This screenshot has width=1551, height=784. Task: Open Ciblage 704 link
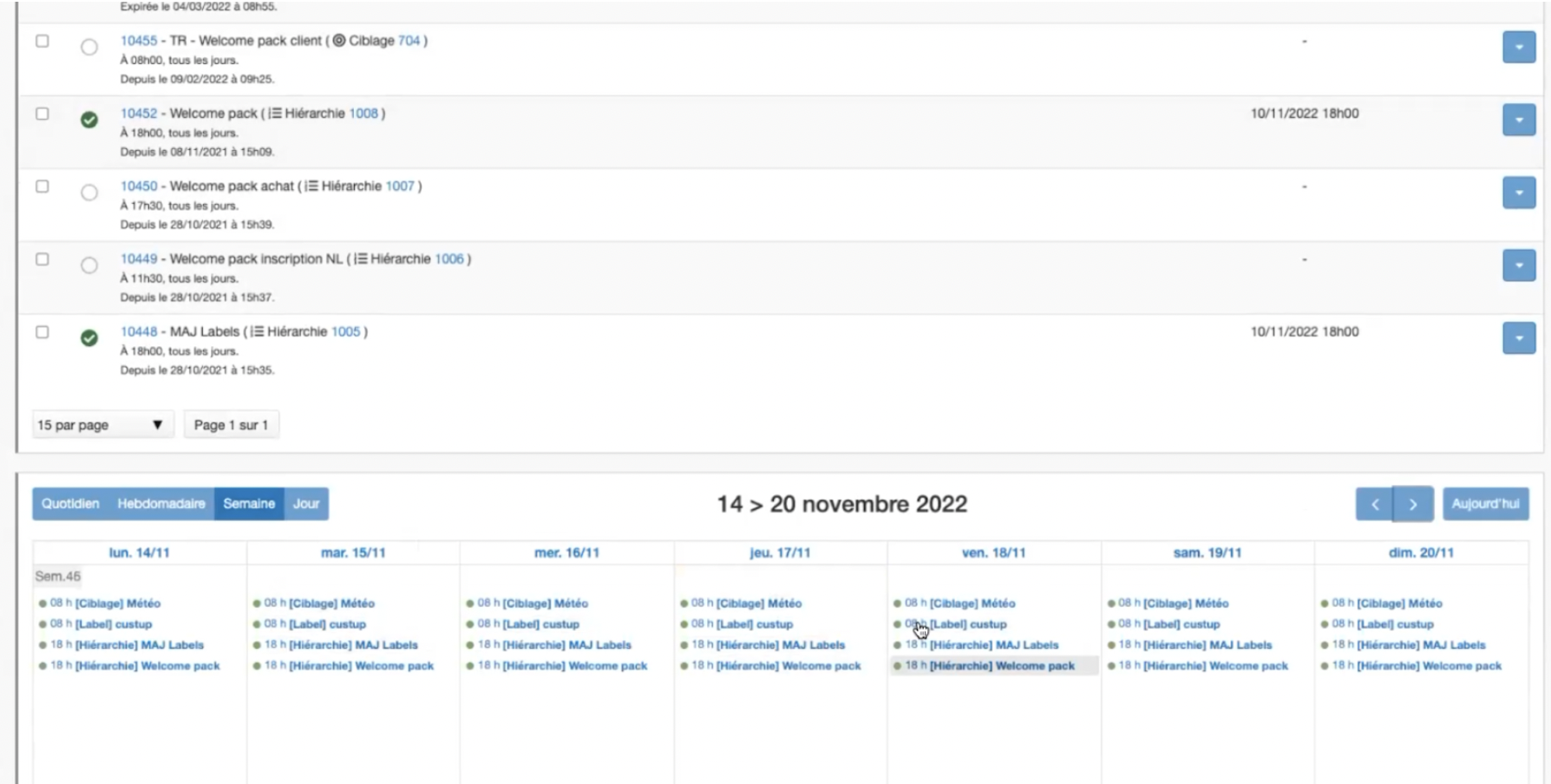coord(409,41)
